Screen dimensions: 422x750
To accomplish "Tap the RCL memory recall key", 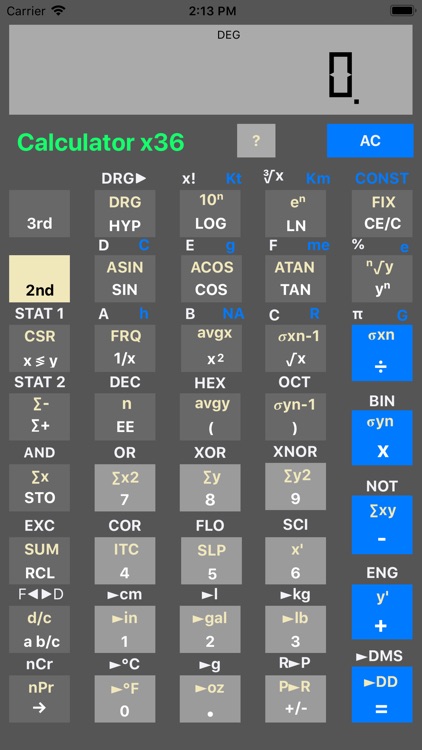I will 39,560.
